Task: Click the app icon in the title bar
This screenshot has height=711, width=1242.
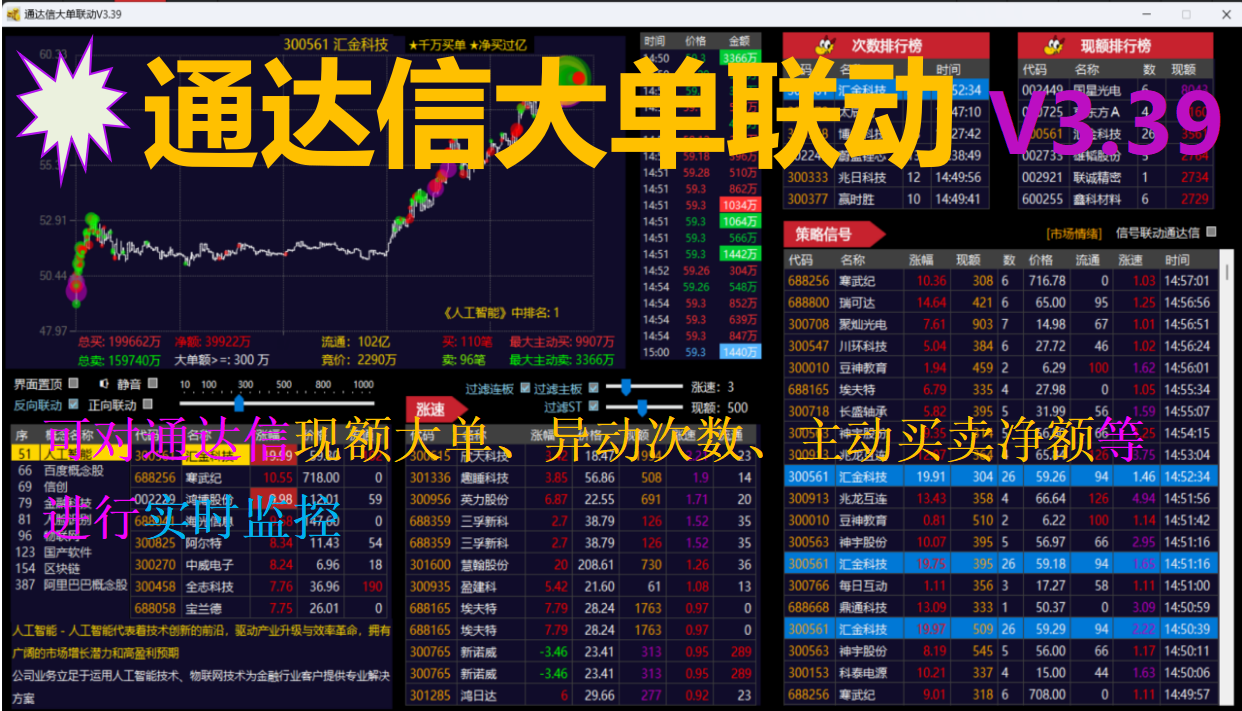Action: 13,13
